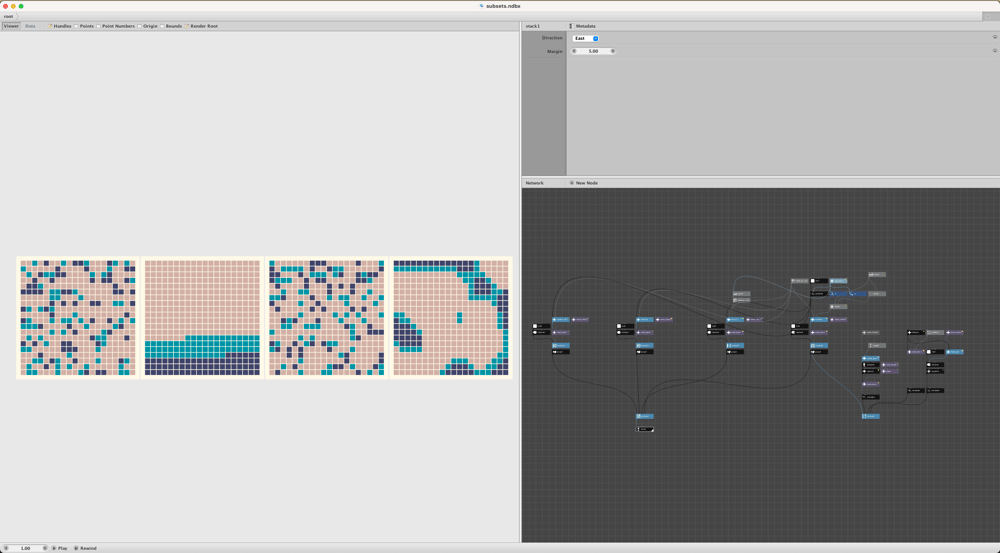
Task: Click the root breadcrumb
Action: coord(8,16)
